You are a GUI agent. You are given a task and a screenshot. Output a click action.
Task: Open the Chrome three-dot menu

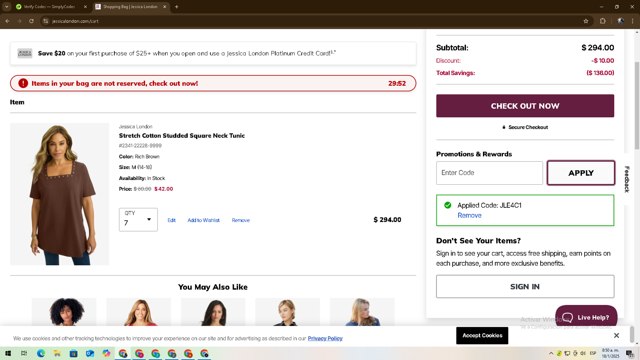coord(633,21)
